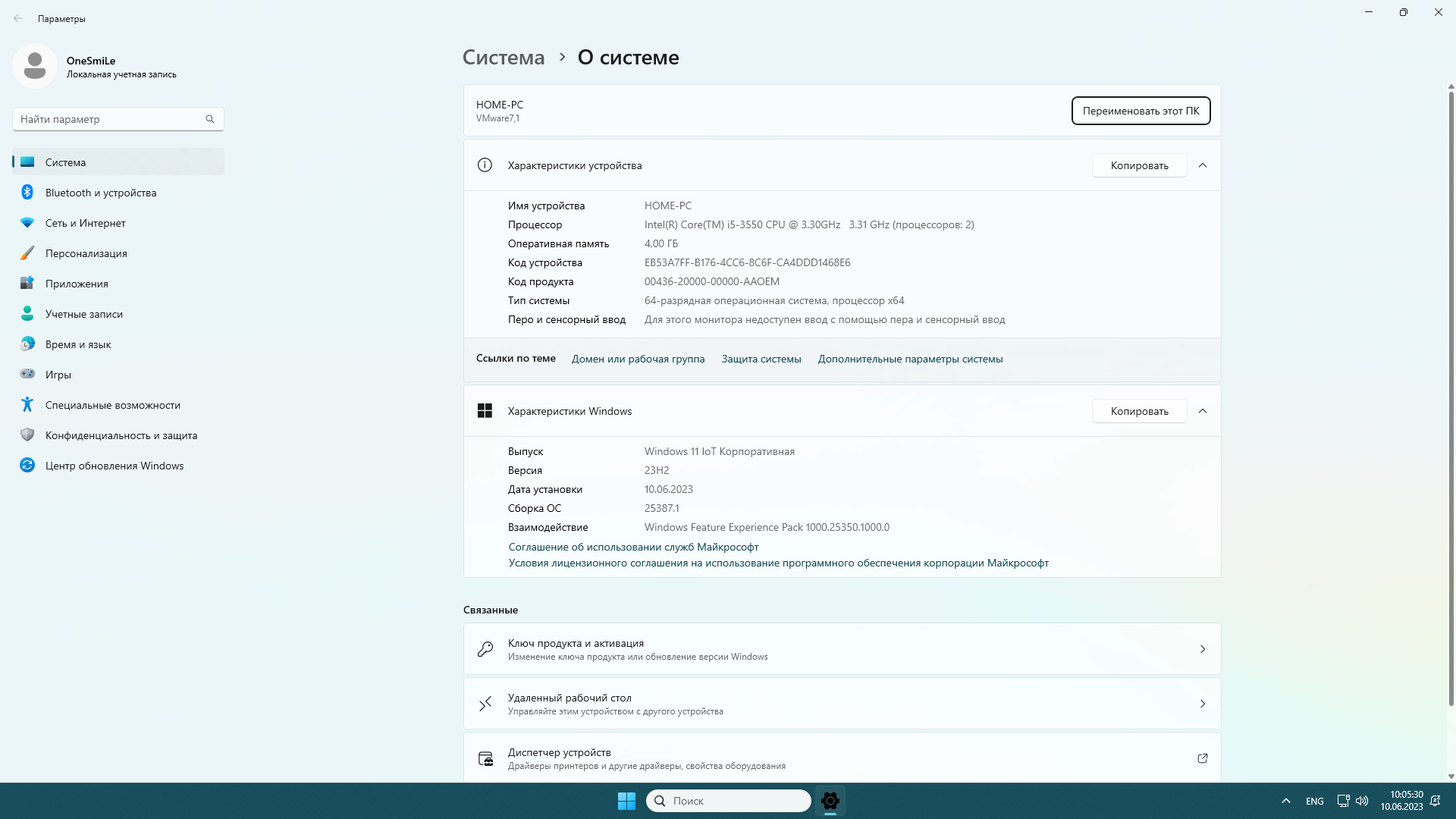Open Персонализация settings
The height and width of the screenshot is (819, 1456).
[x=86, y=253]
